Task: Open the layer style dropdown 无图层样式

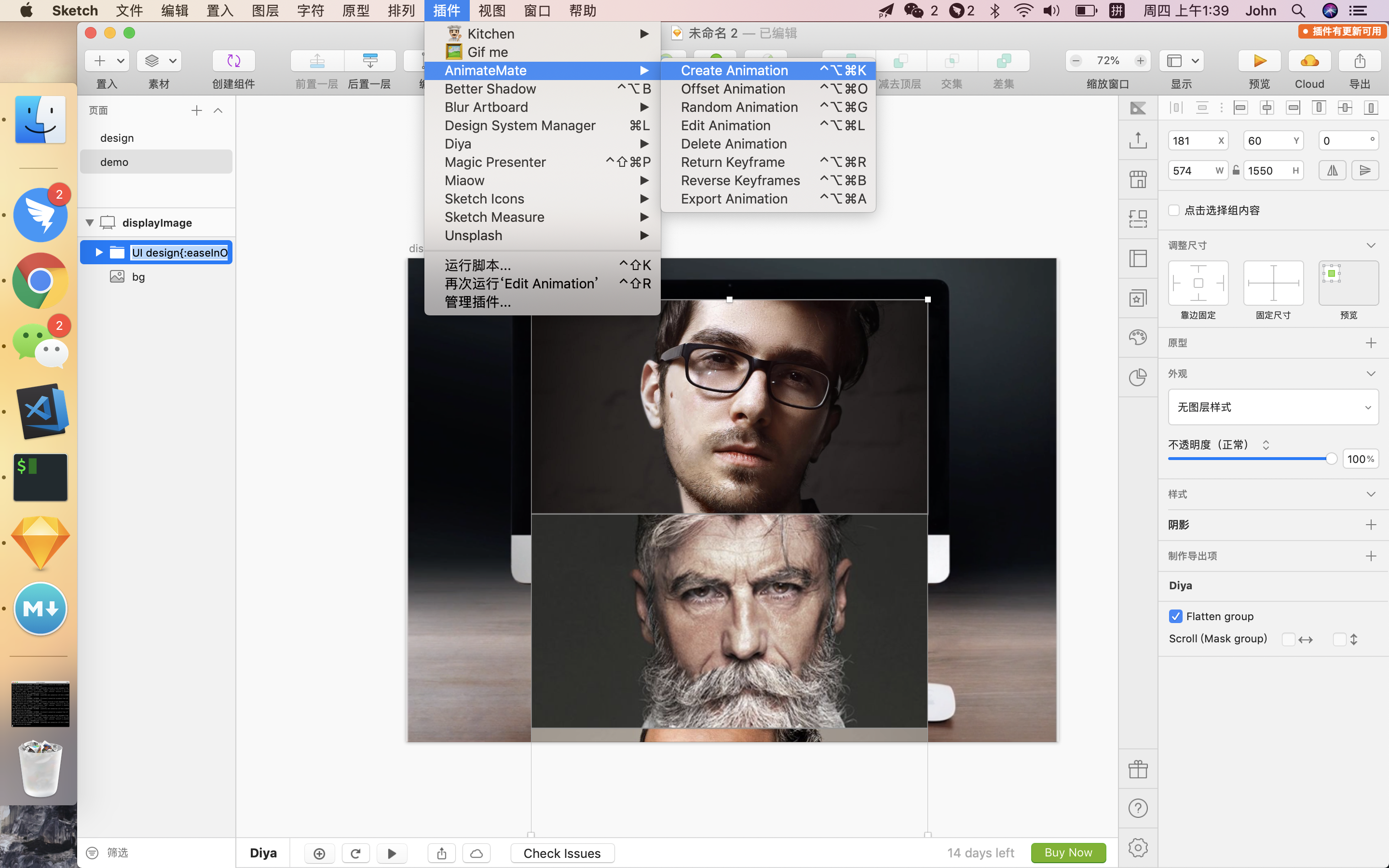Action: coord(1272,407)
